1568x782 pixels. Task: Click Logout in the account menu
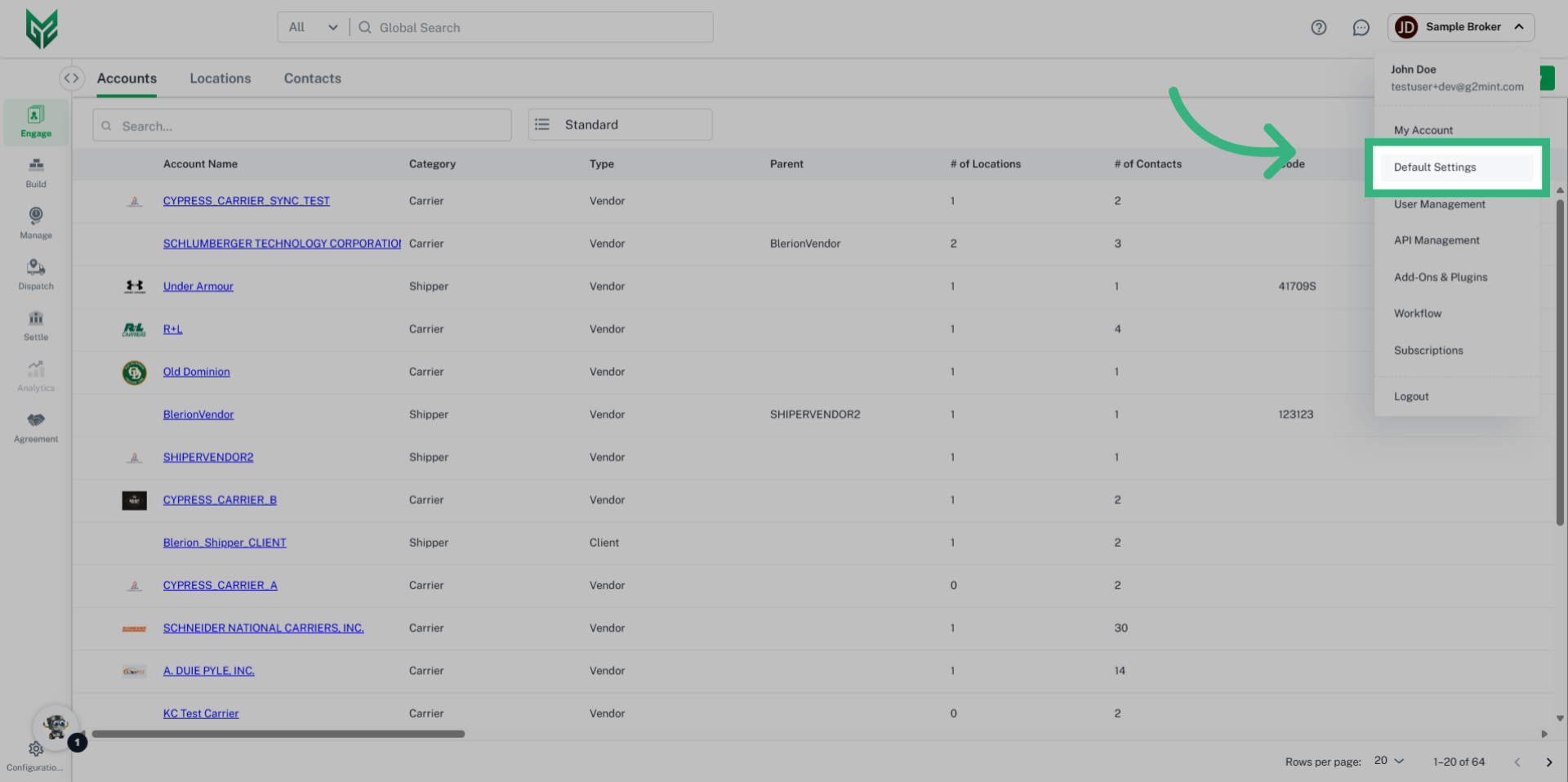[x=1411, y=395]
